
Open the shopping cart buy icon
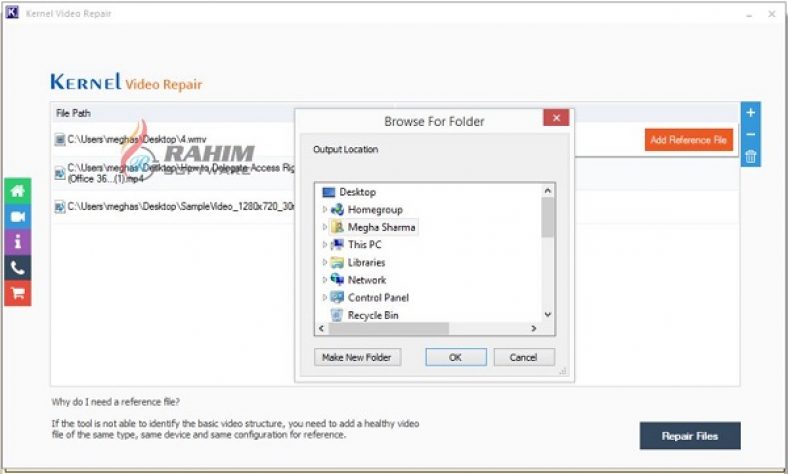[x=18, y=293]
